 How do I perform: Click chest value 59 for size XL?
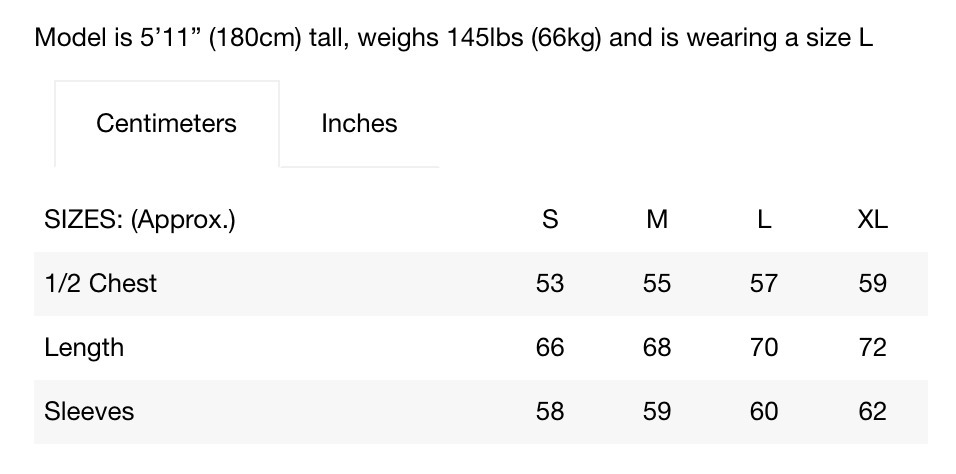pyautogui.click(x=872, y=284)
